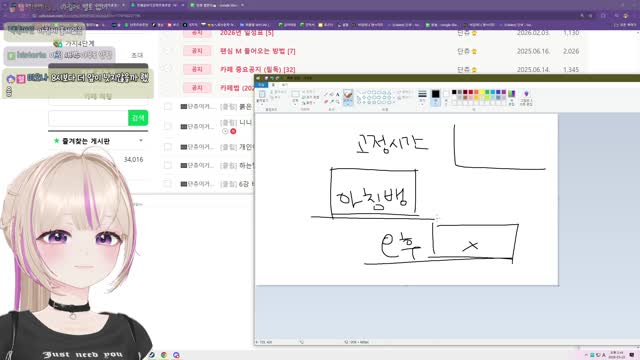Select the Eraser tool in Paint
This screenshot has height=360, width=640.
(x=326, y=102)
